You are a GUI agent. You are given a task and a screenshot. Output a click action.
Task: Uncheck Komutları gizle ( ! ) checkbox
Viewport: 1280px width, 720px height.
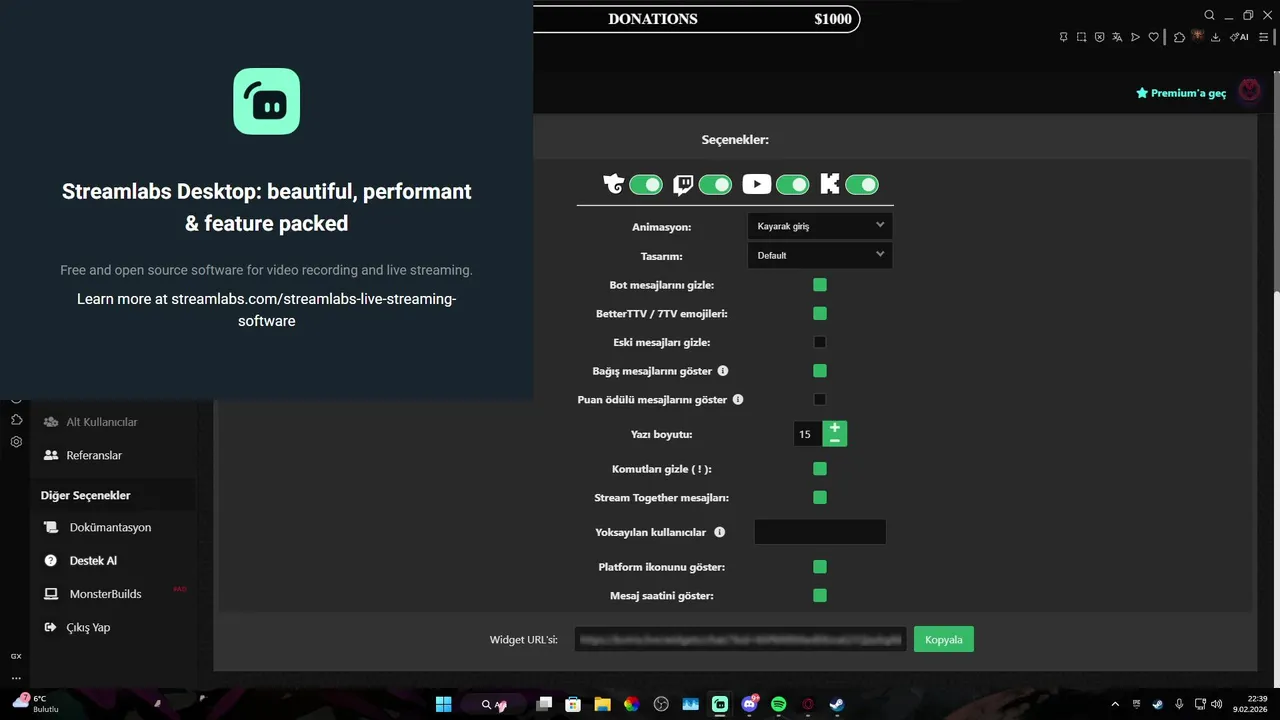[820, 469]
